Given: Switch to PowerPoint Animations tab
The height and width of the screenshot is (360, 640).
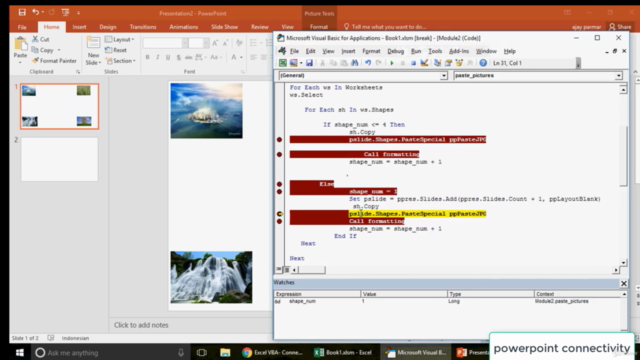Looking at the screenshot, I should point(184,27).
